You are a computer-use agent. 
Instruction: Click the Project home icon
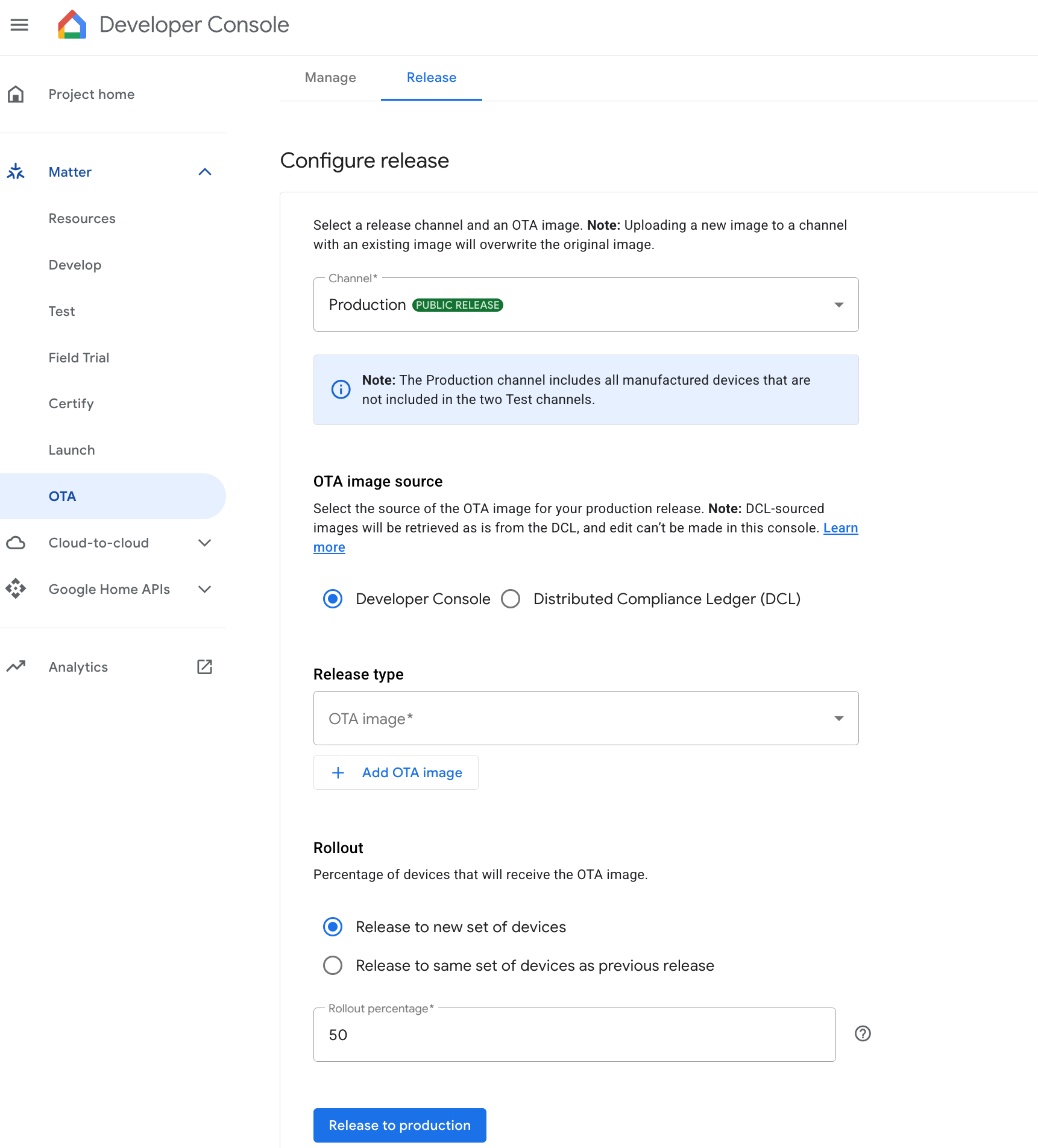(x=16, y=94)
